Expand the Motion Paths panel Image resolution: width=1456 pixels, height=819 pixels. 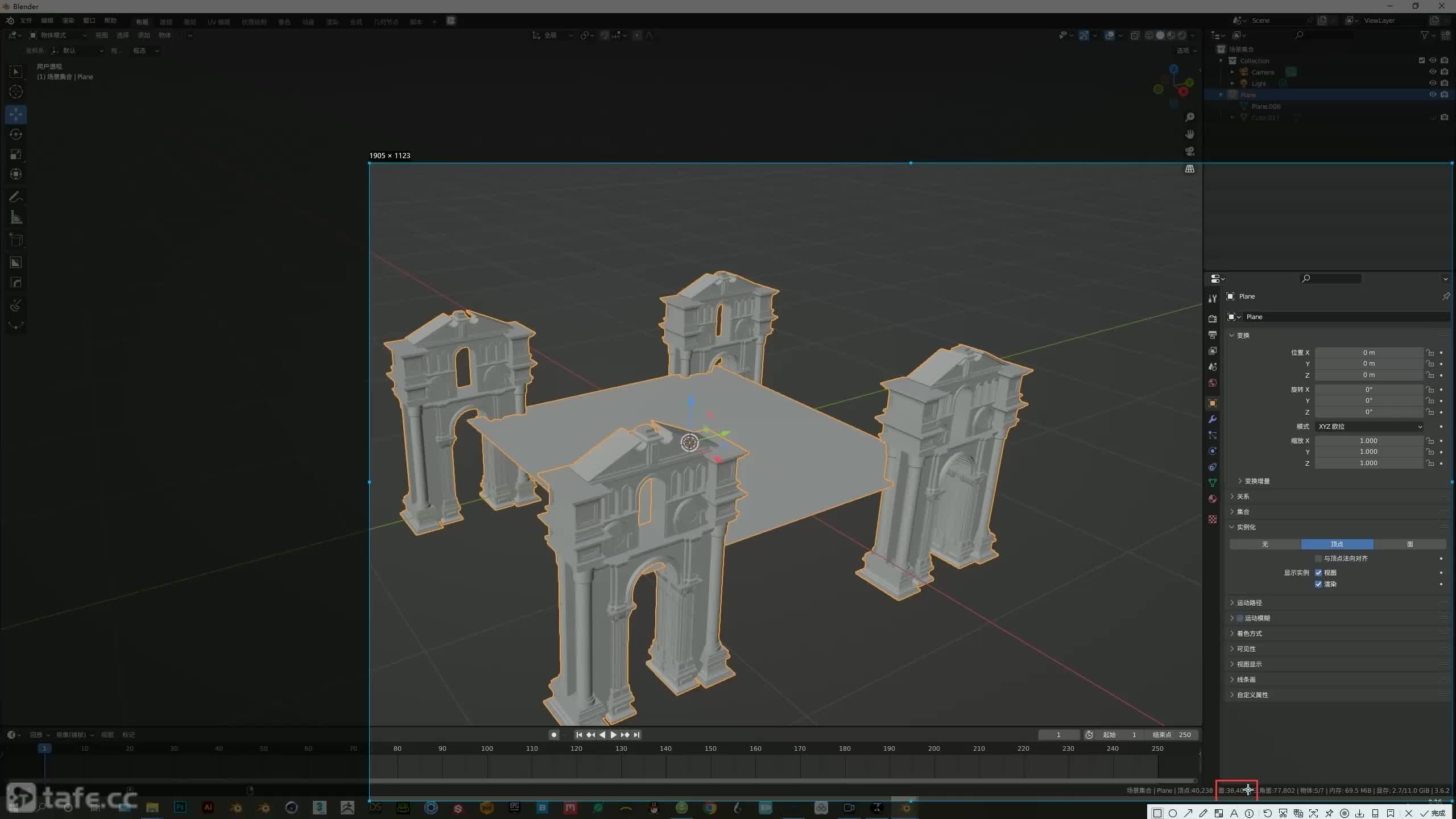[1246, 603]
